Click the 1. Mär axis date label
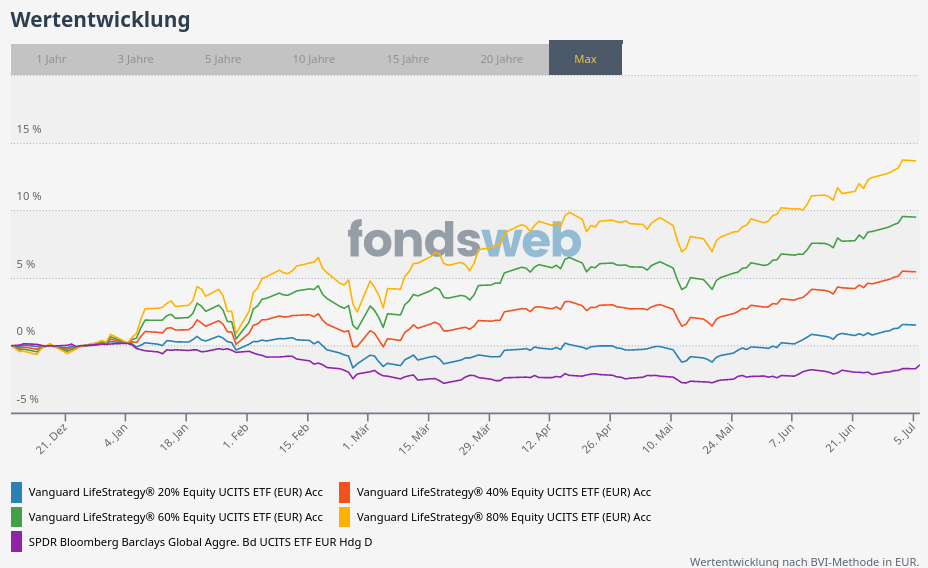This screenshot has width=928, height=568. [x=356, y=437]
